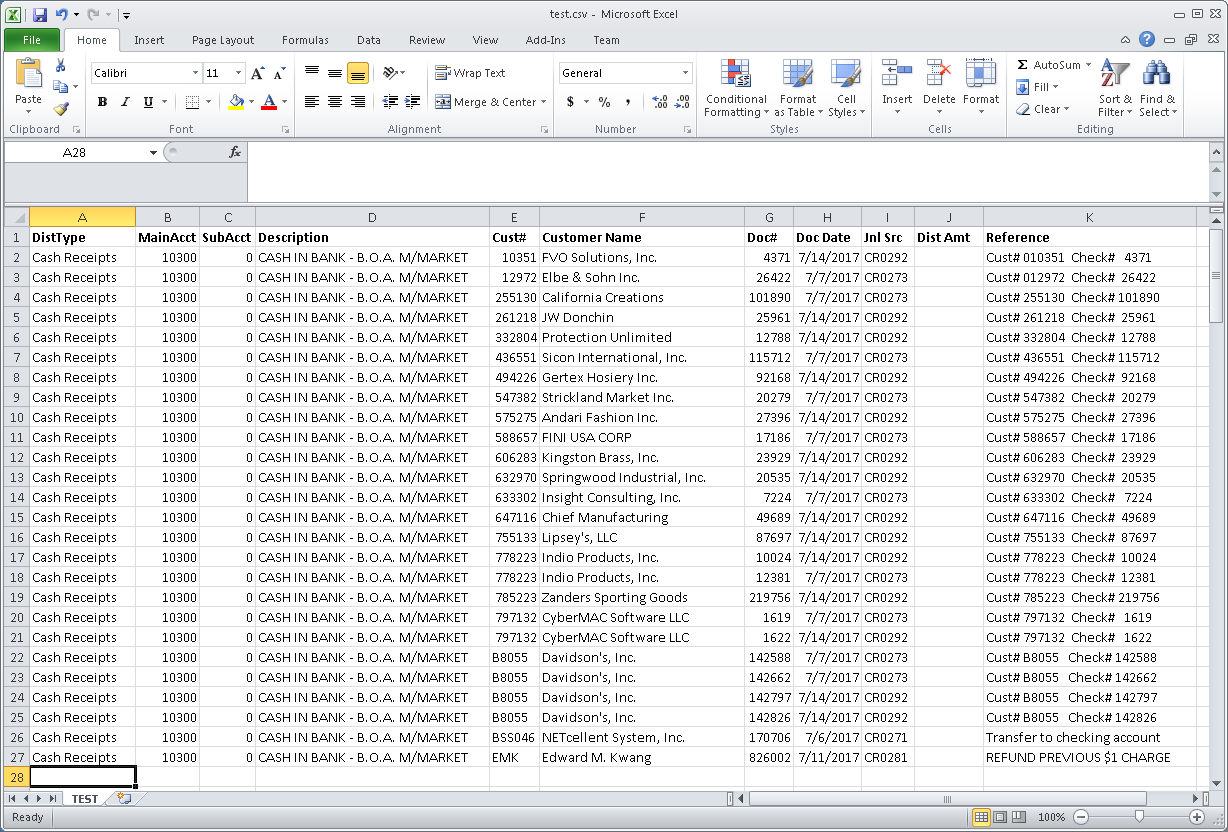Toggle Italic formatting
Screen dimensions: 1228x832
pyautogui.click(x=125, y=102)
